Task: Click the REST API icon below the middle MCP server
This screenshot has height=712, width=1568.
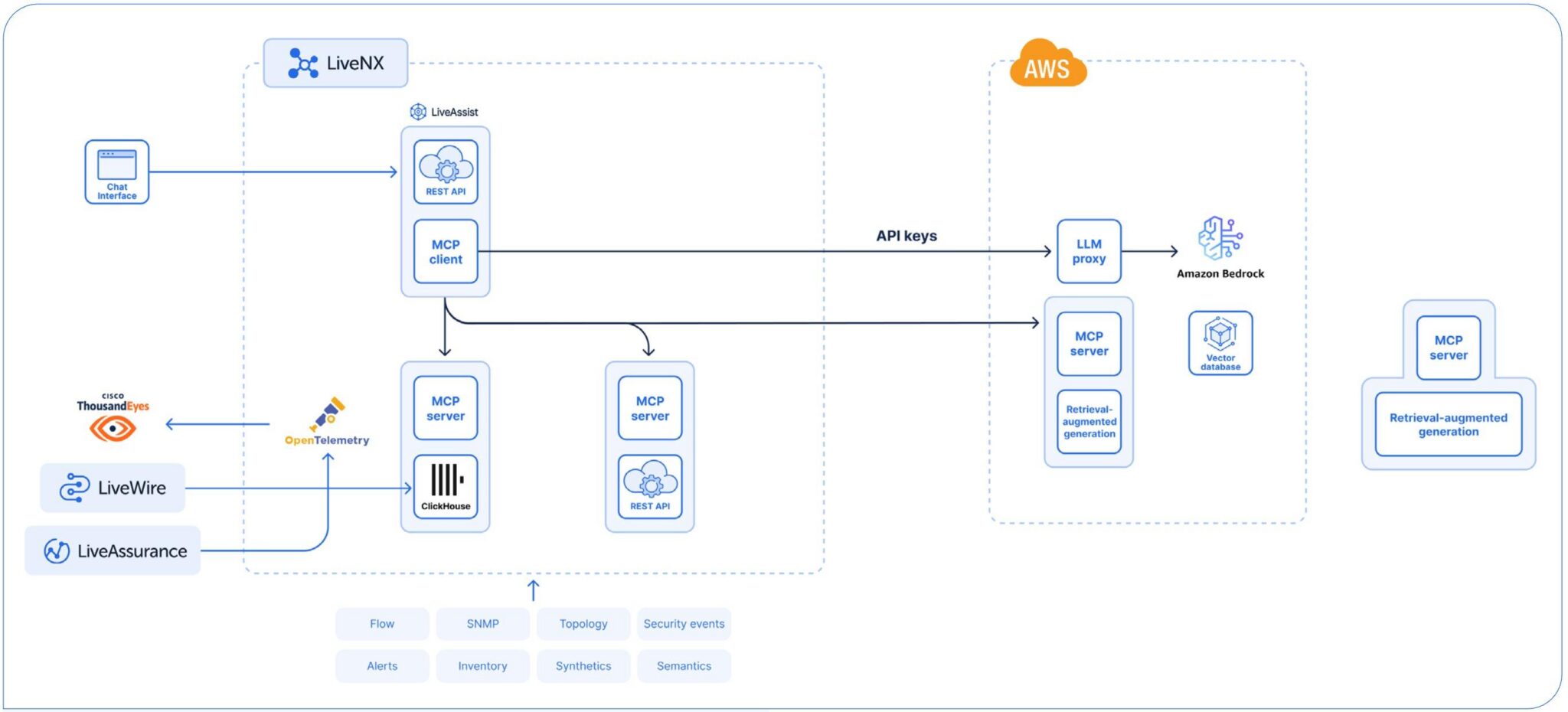Action: pyautogui.click(x=650, y=487)
